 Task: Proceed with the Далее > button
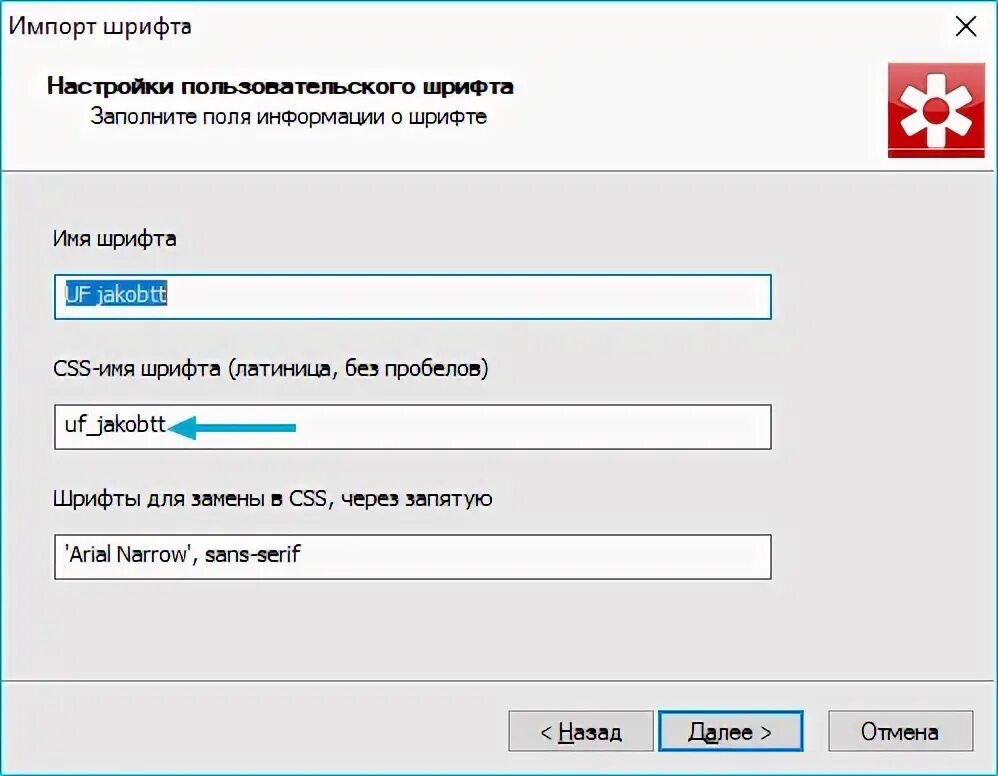point(730,731)
